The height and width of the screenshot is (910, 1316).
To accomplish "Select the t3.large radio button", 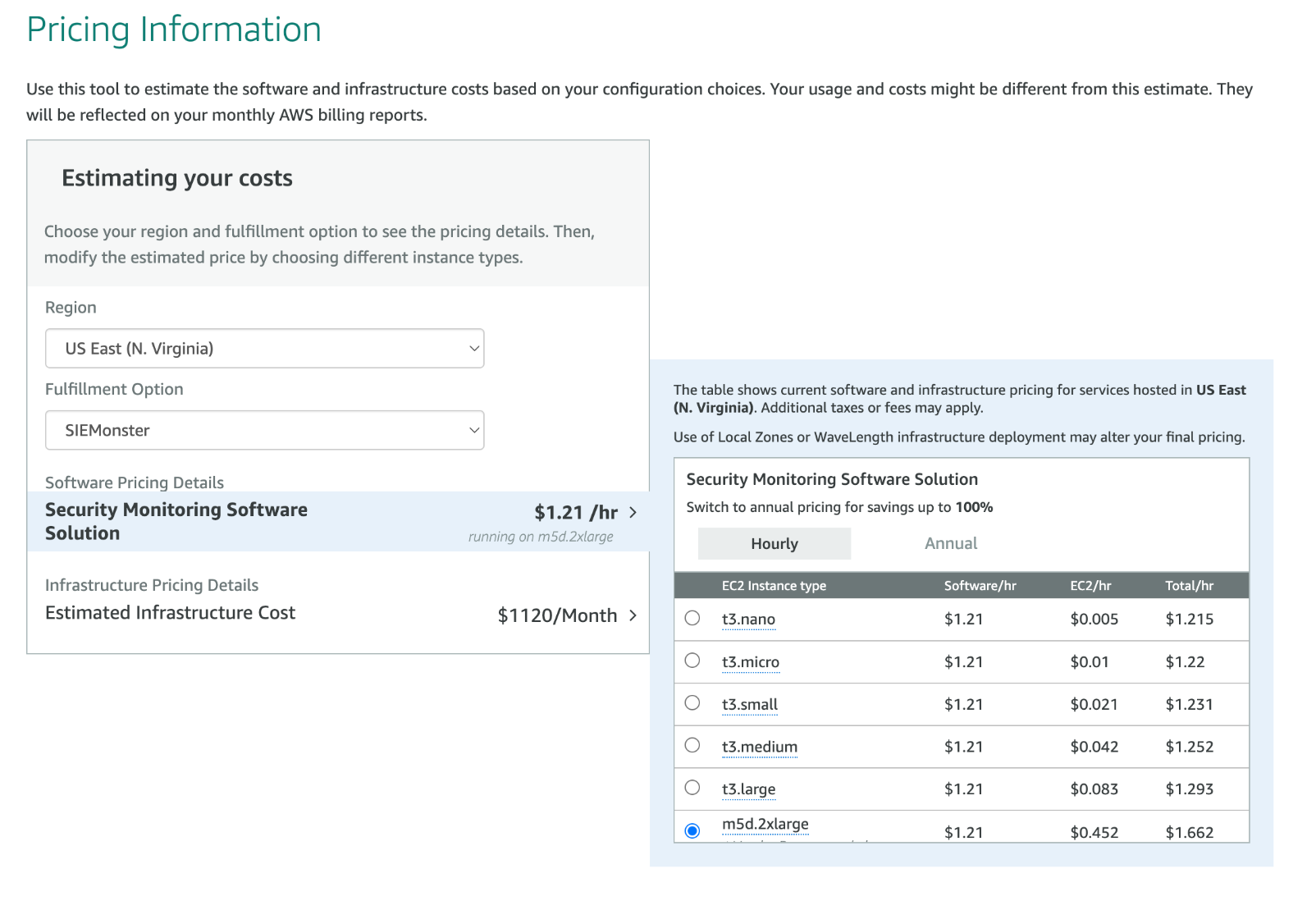I will pos(692,789).
